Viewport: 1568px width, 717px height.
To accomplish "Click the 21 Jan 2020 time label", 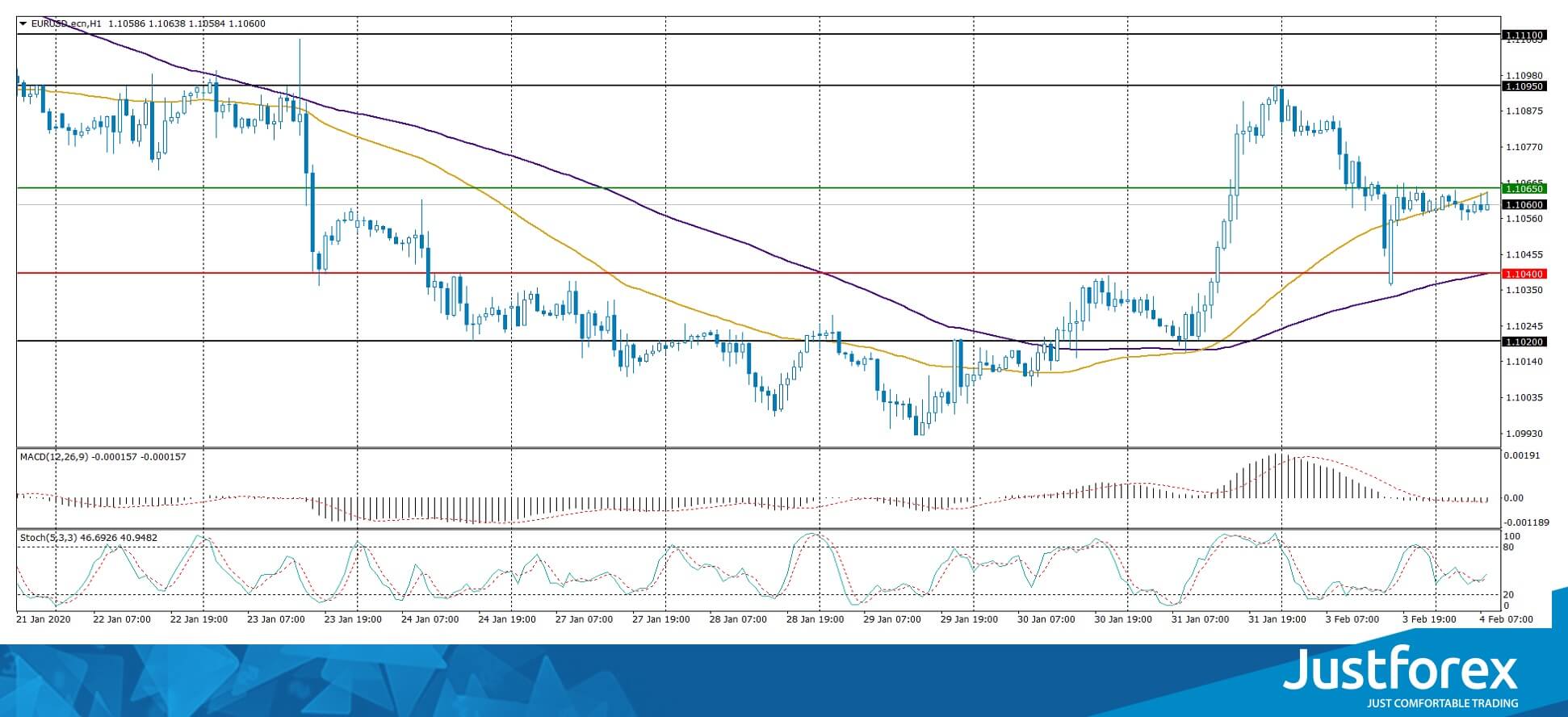I will pyautogui.click(x=44, y=619).
